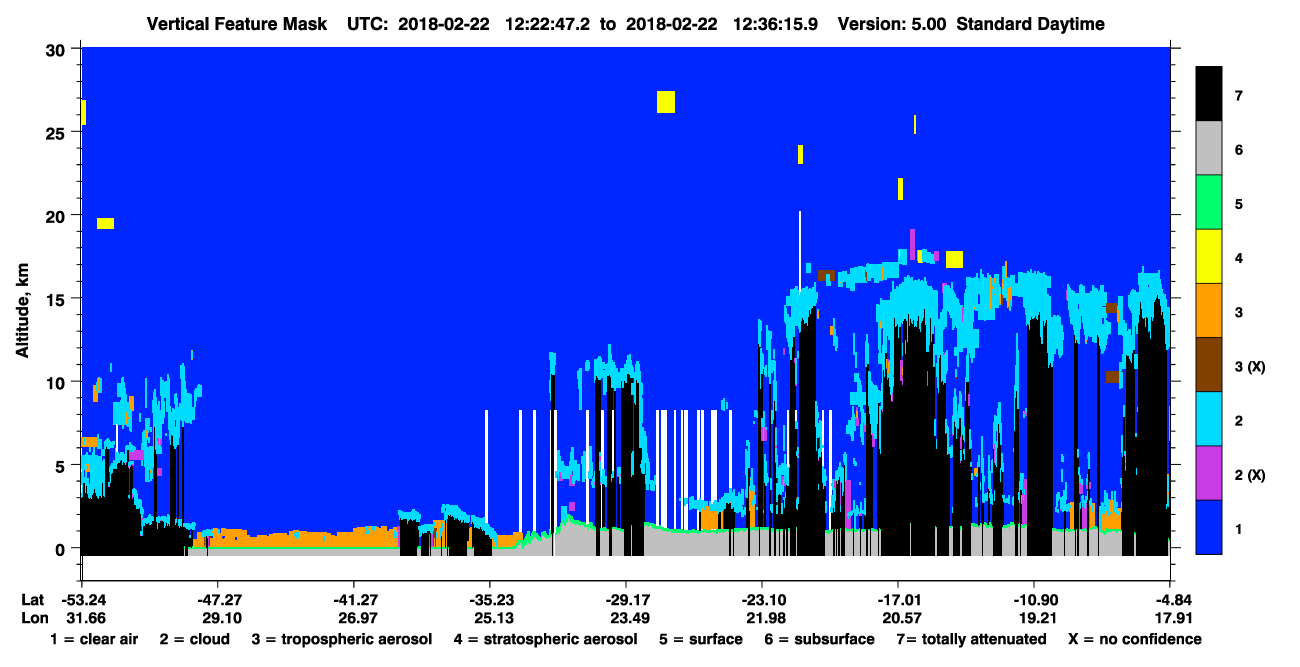Click the green surface legend swatch
The image size is (1300, 667).
pos(1209,203)
